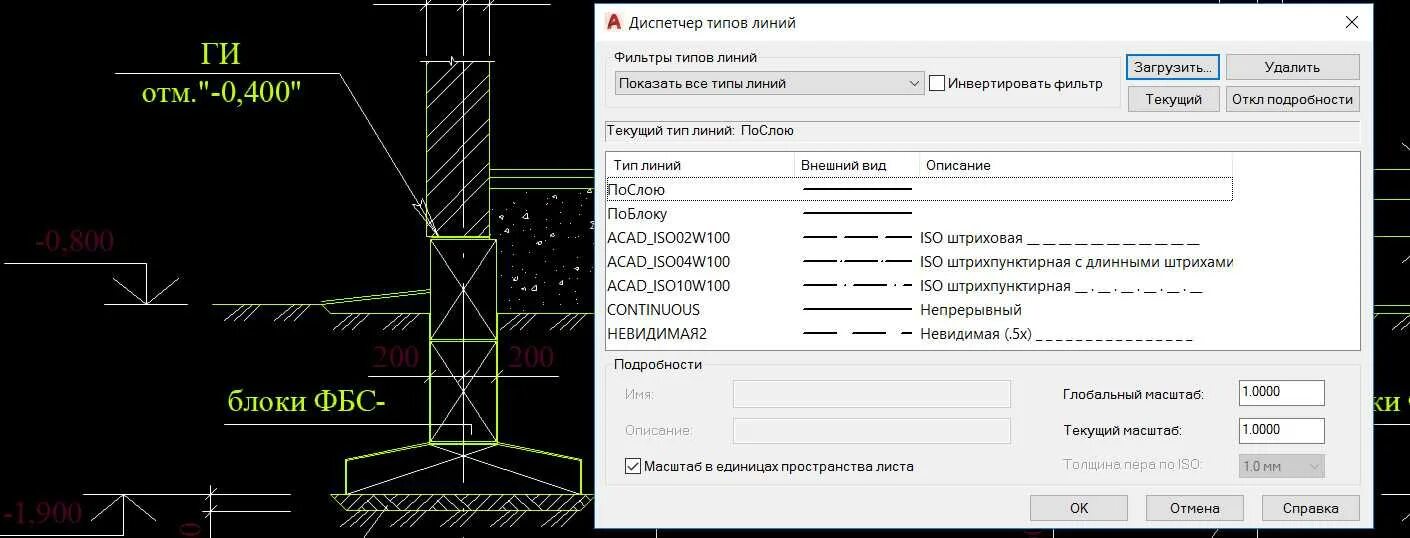The width and height of the screenshot is (1410, 538).
Task: Click the Внешний вид column header
Action: tap(857, 165)
